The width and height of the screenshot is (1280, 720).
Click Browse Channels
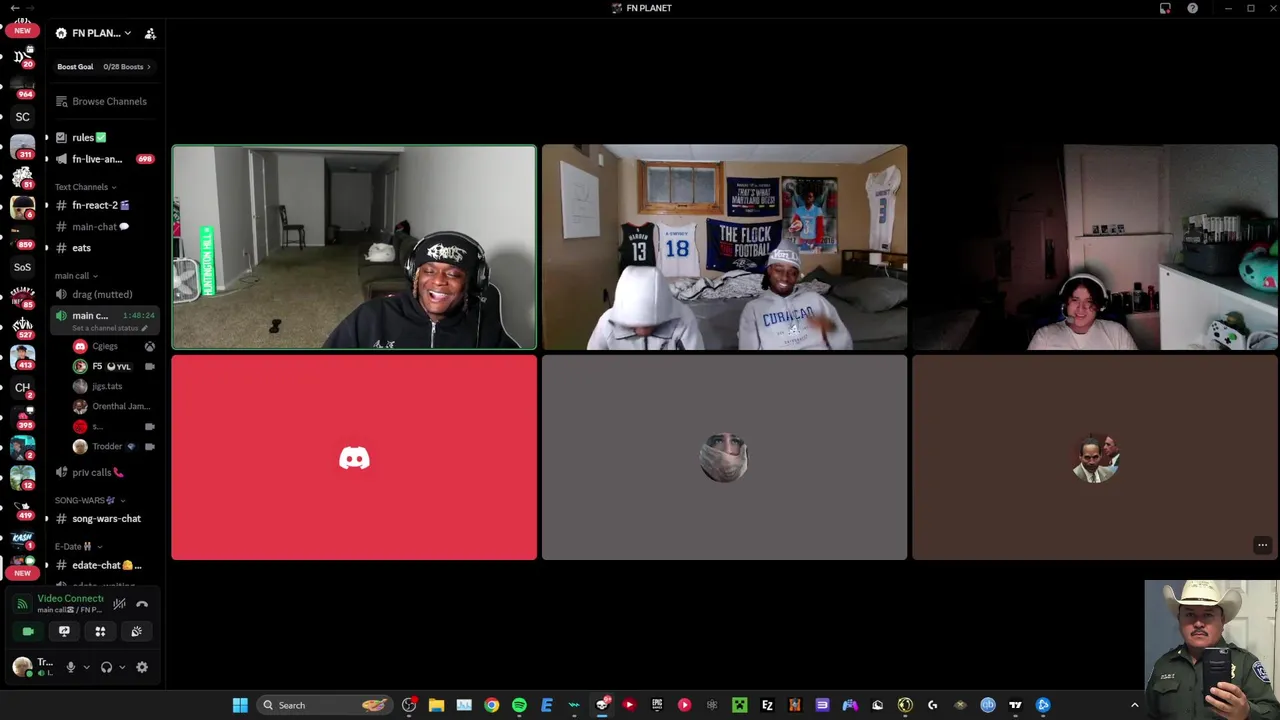105,101
